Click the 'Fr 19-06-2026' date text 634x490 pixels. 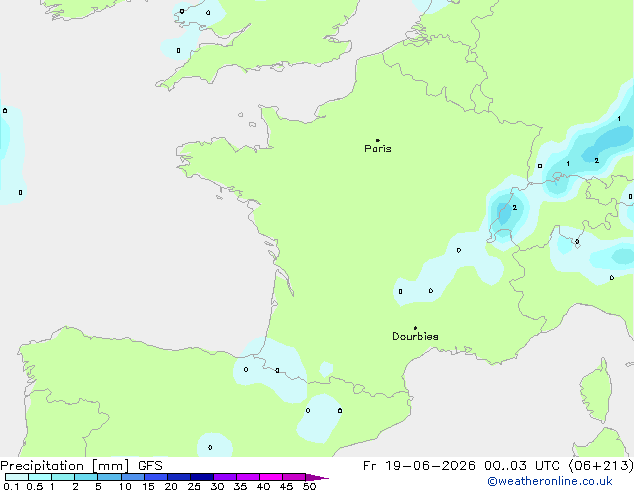pos(419,466)
